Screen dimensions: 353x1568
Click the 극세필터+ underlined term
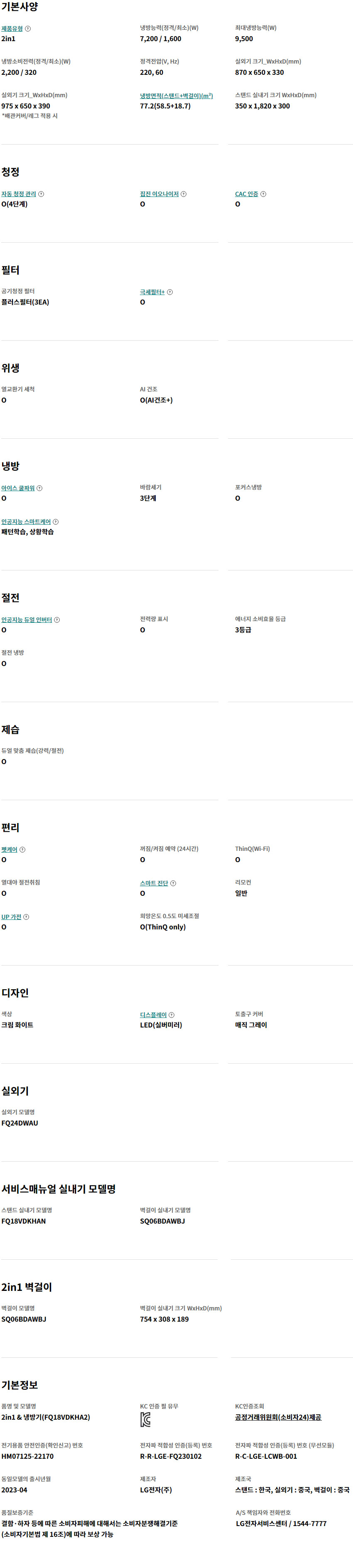click(x=152, y=292)
